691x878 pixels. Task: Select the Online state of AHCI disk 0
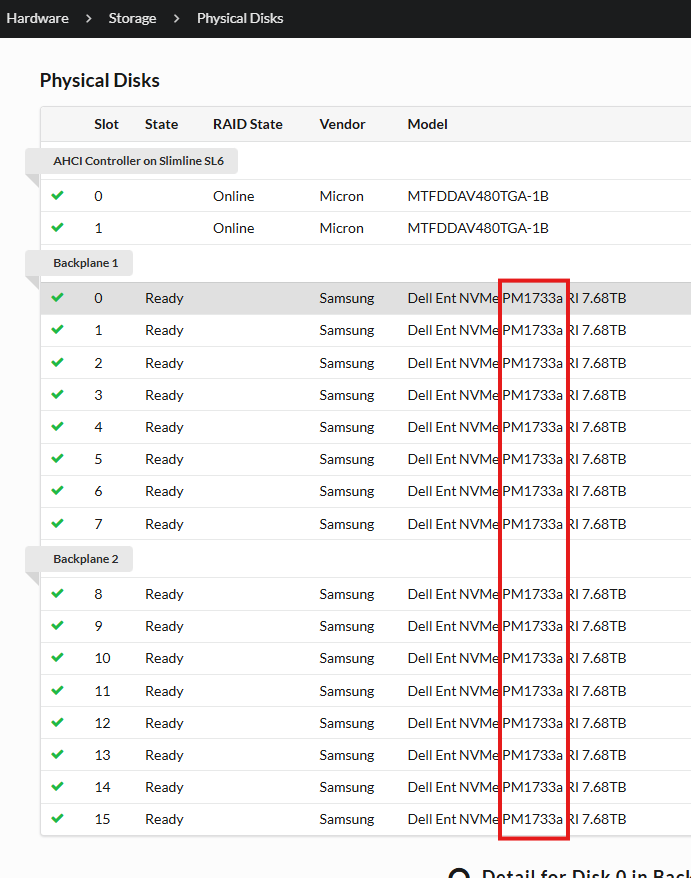tap(234, 197)
